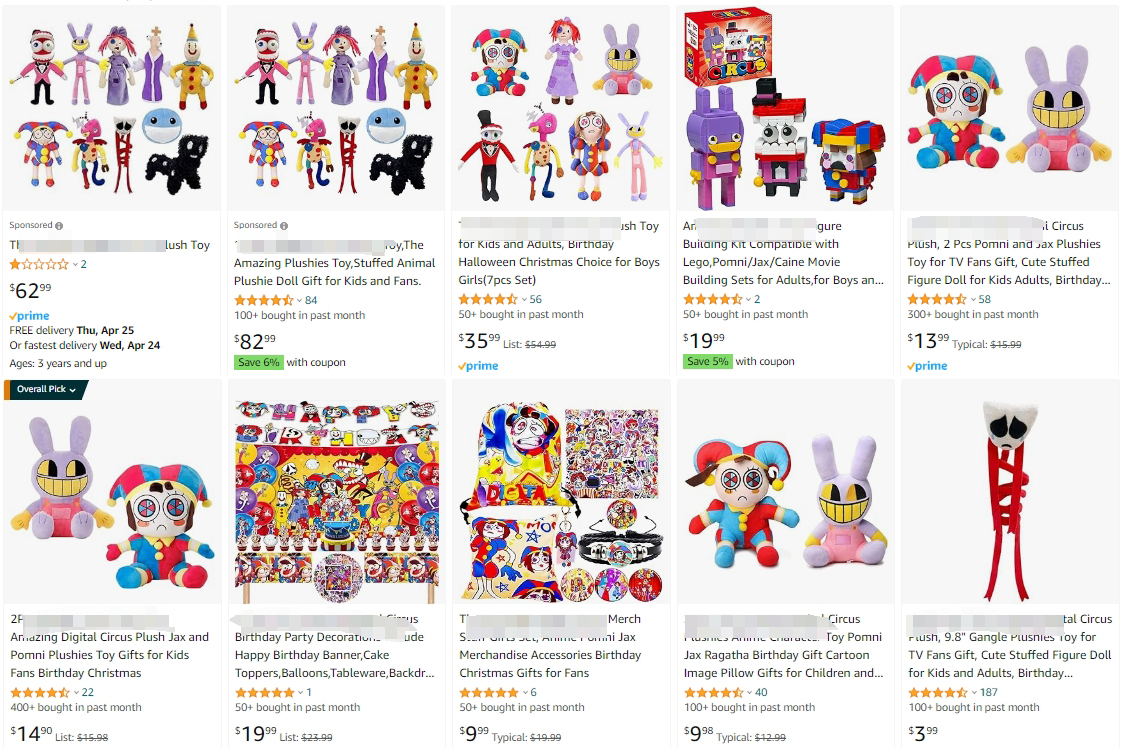Click the star rating of the Lego-compatible building kit

pyautogui.click(x=712, y=299)
